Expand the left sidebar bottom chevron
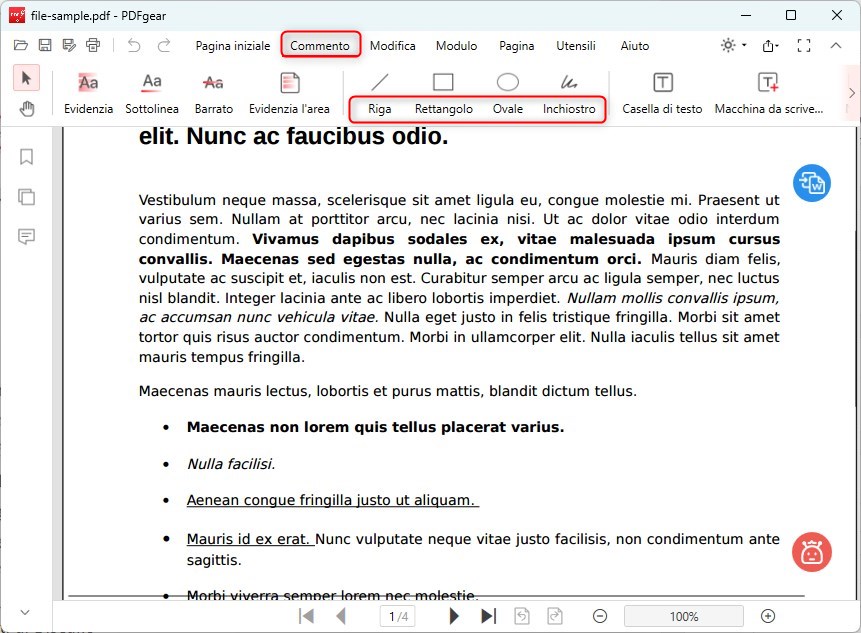 click(25, 612)
